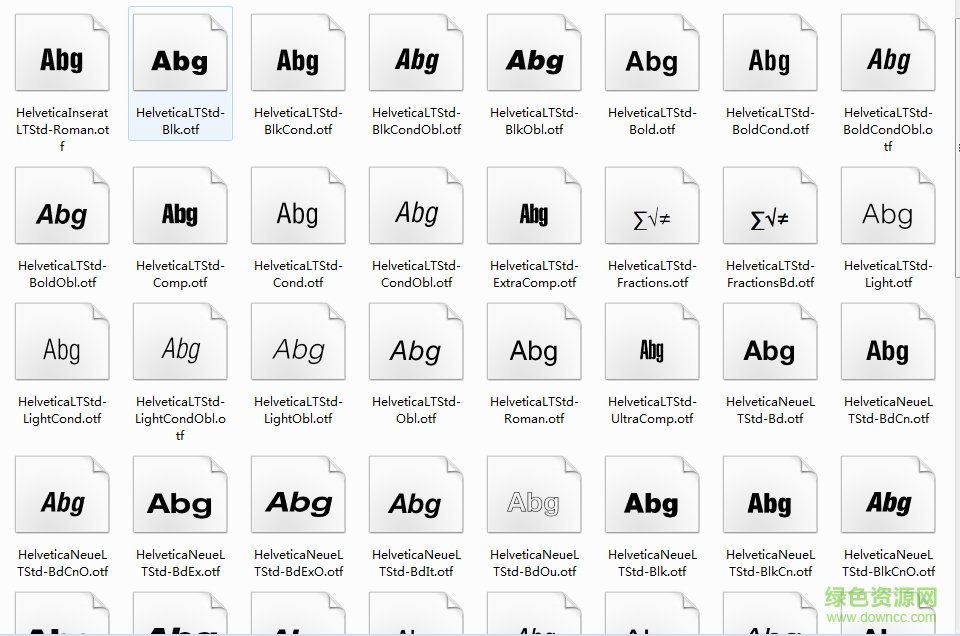The image size is (960, 636).
Task: Click HelveticaLTStd-BoldCond.otf file icon
Action: pos(770,53)
